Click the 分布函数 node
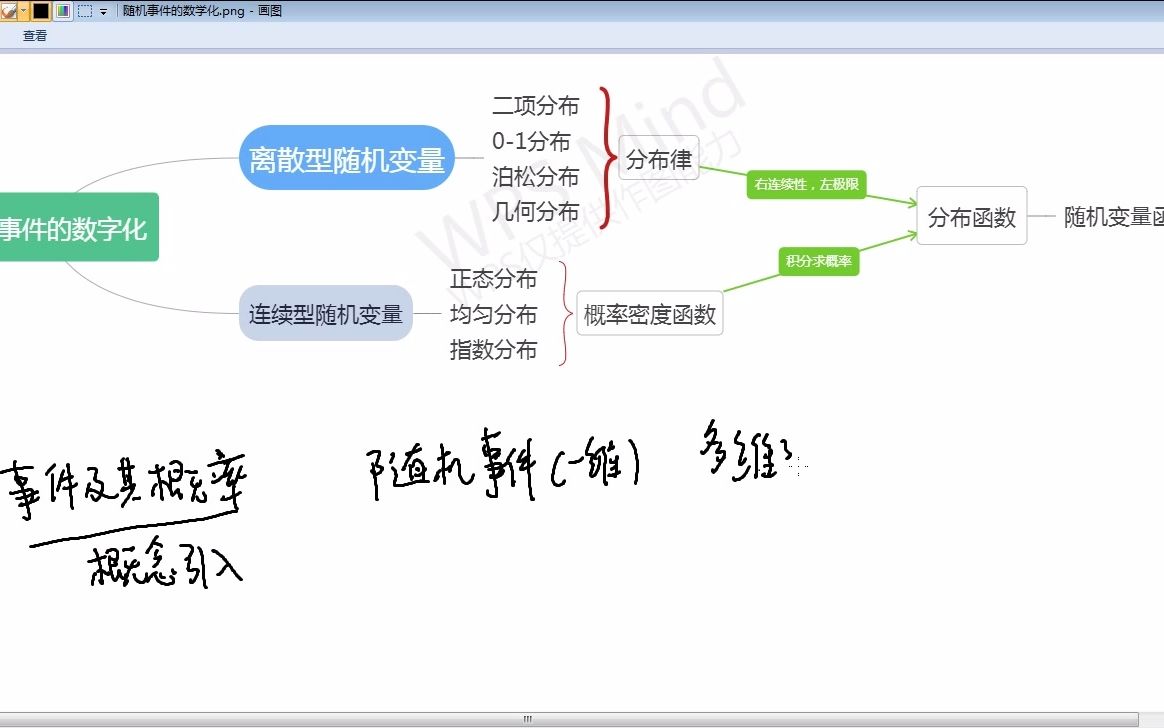 970,216
